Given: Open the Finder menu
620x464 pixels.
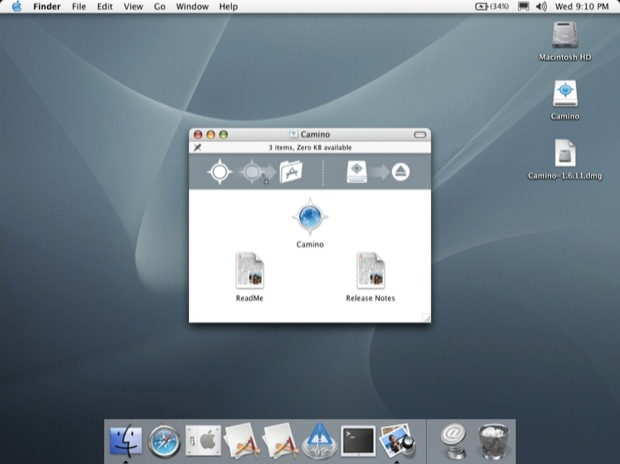Looking at the screenshot, I should pyautogui.click(x=47, y=6).
